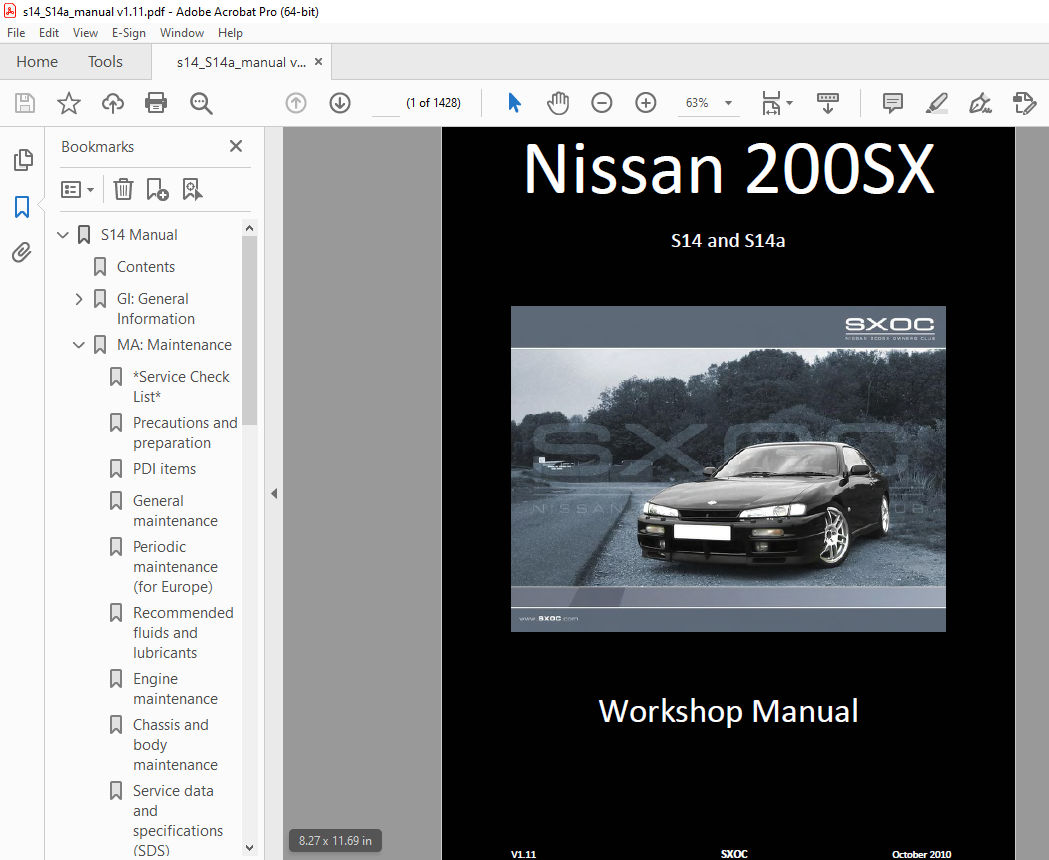The width and height of the screenshot is (1049, 860).
Task: Print the document via printer icon
Action: pos(156,103)
